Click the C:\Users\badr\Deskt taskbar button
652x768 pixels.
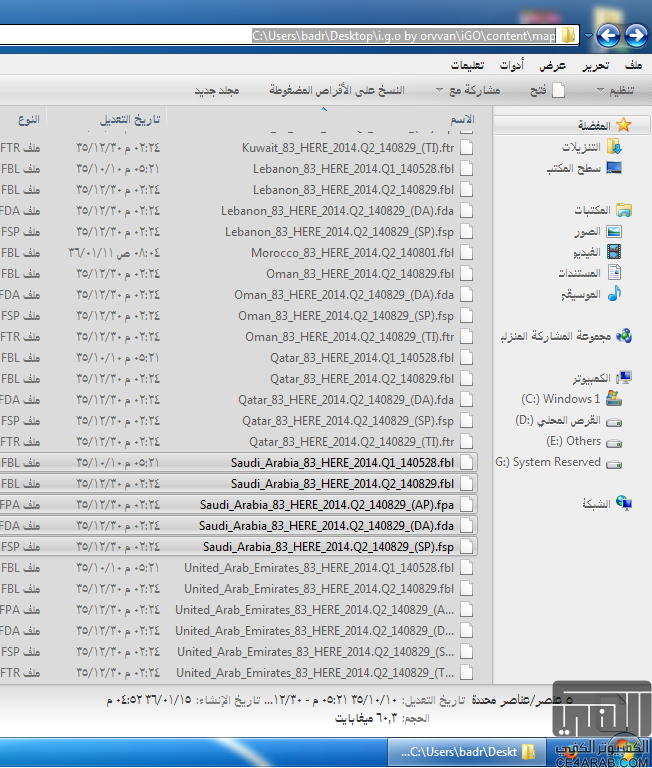(x=467, y=752)
